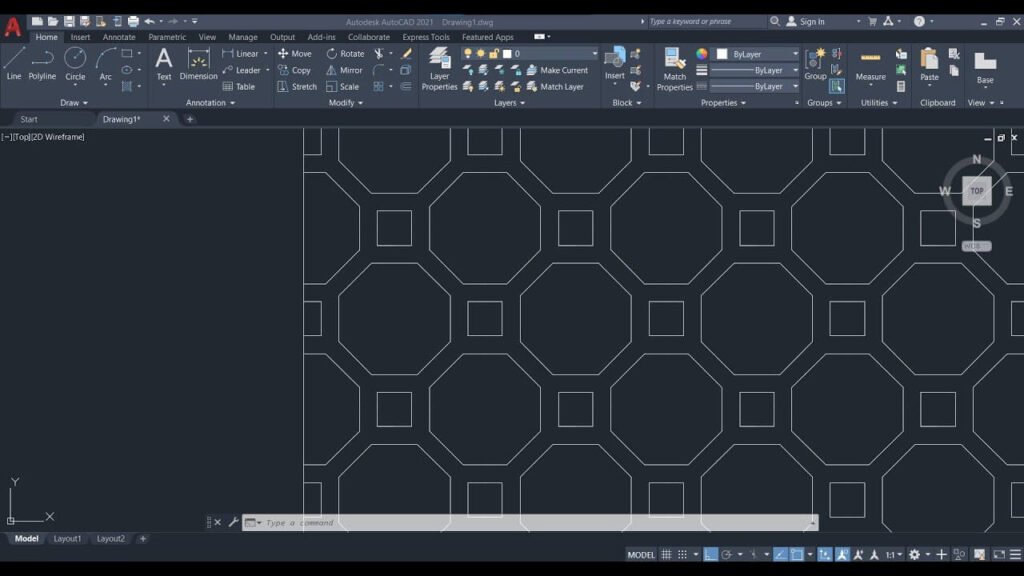Click Save icon in quick access toolbar
This screenshot has height=576, width=1024.
69,22
